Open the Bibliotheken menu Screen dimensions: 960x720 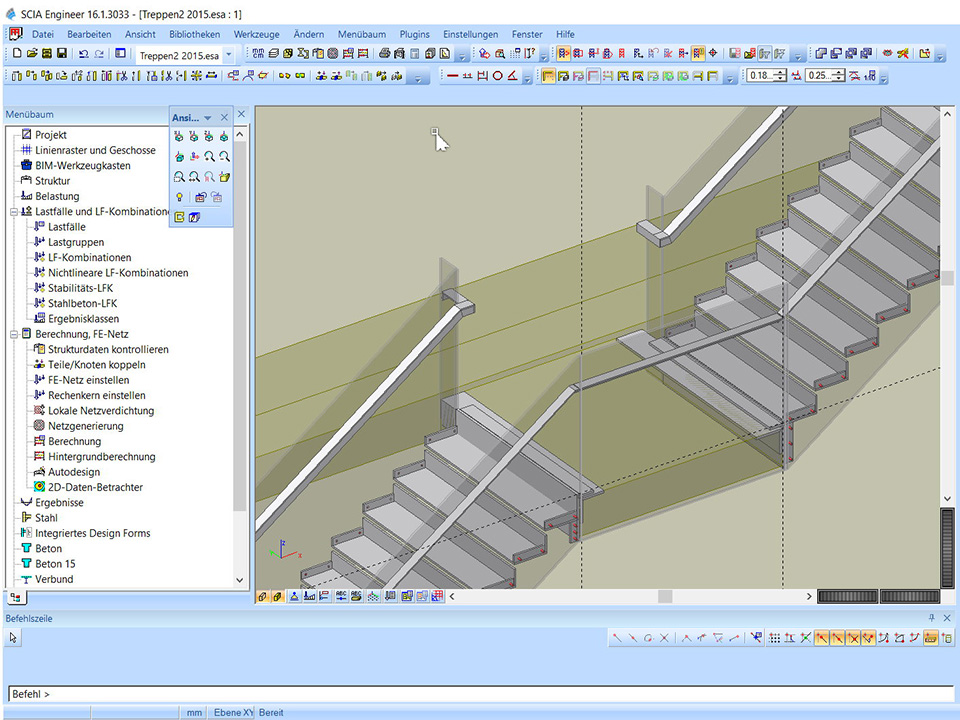(194, 34)
